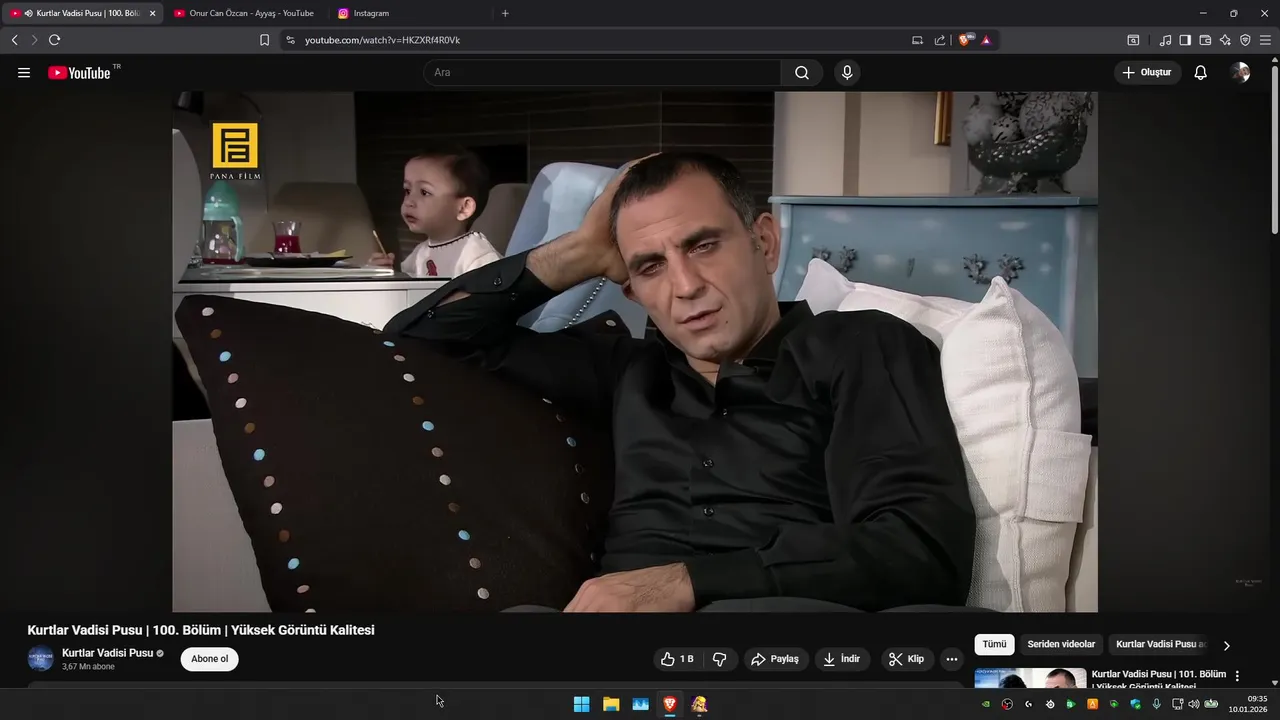Image resolution: width=1280 pixels, height=720 pixels.
Task: Toggle the browser sidebar panel
Action: point(1185,40)
